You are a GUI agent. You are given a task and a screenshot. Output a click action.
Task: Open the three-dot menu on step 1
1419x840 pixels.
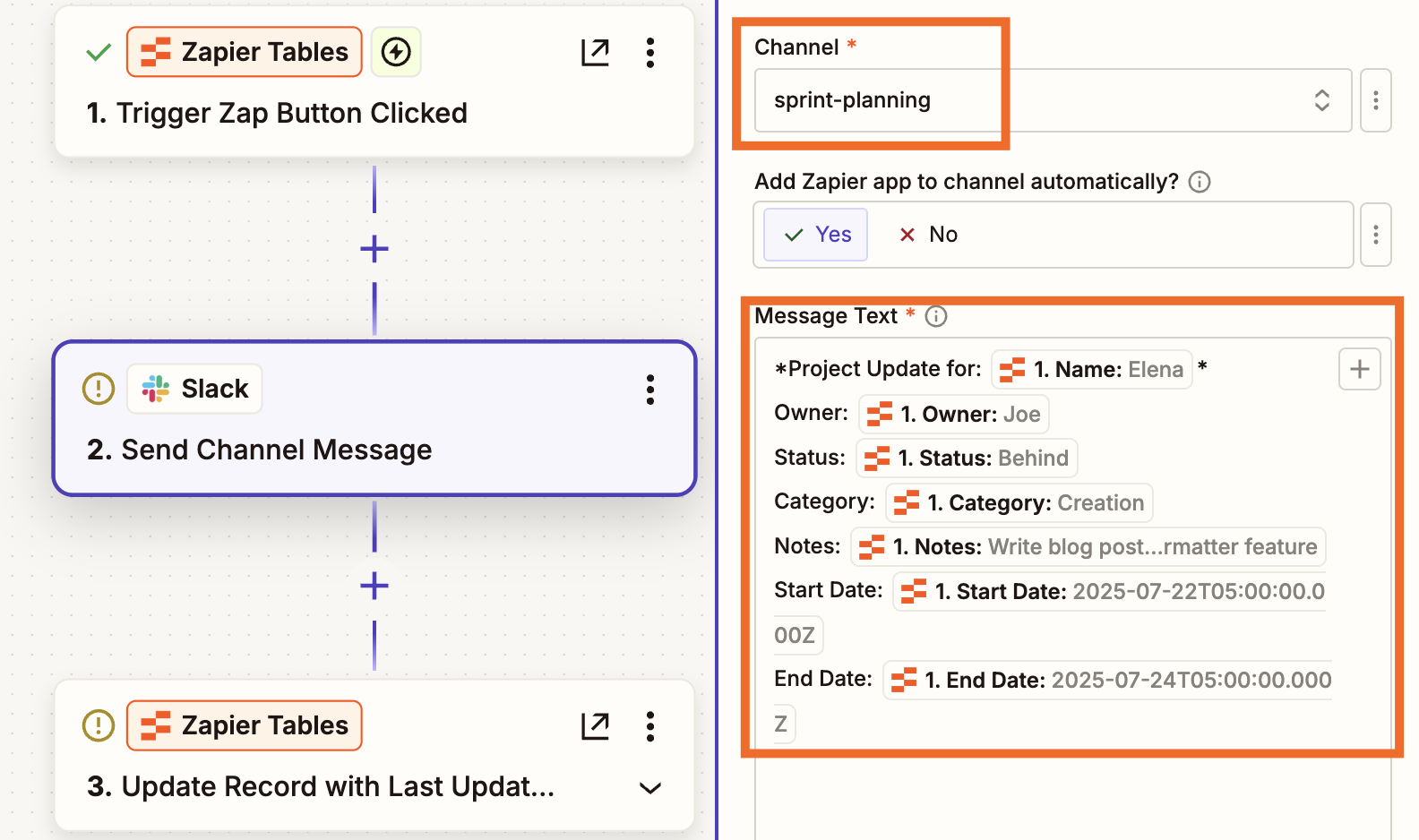(650, 52)
